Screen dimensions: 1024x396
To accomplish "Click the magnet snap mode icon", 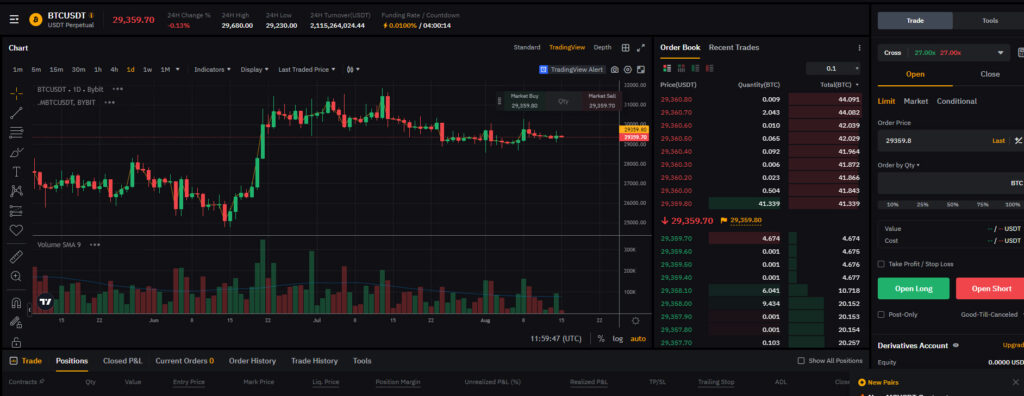I will click(16, 303).
